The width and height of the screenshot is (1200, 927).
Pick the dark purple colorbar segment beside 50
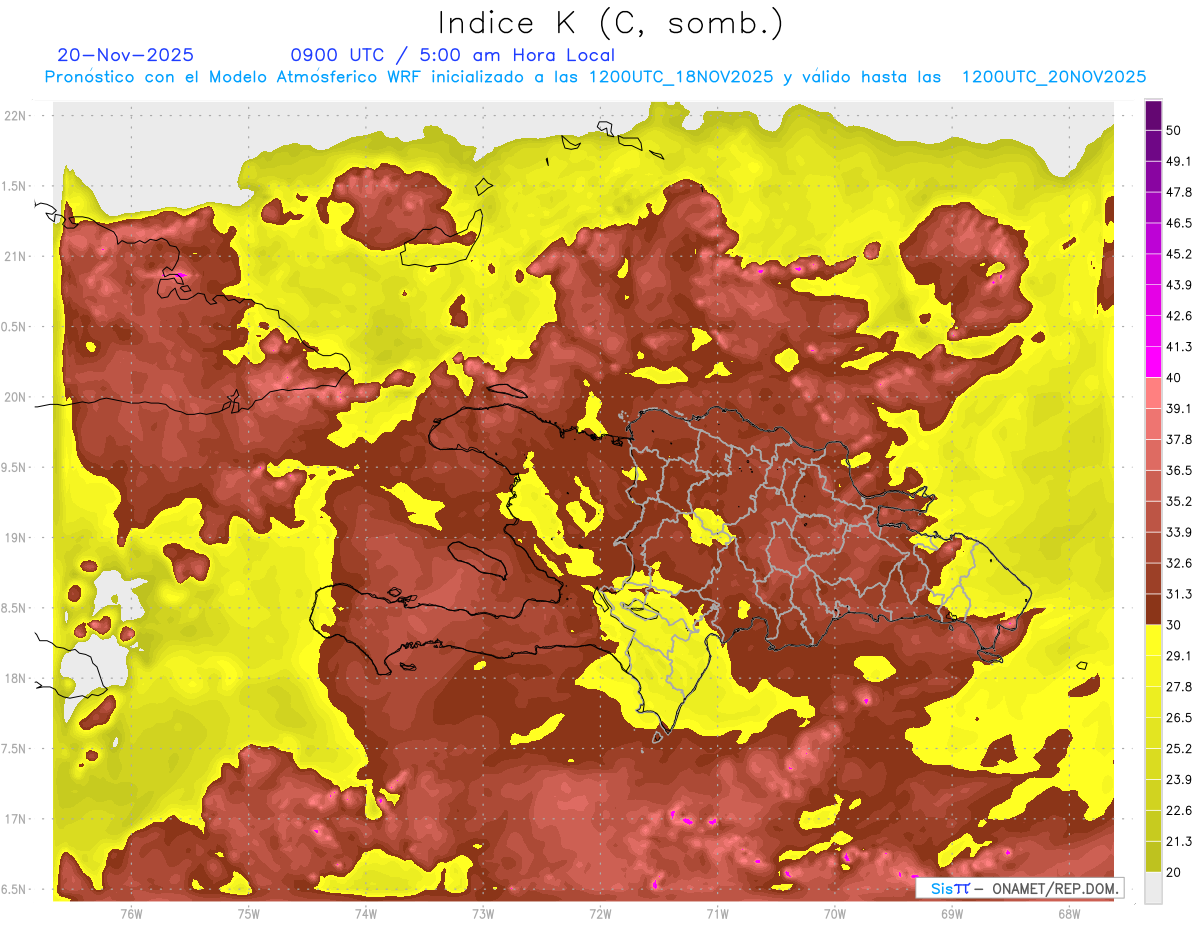click(1153, 115)
